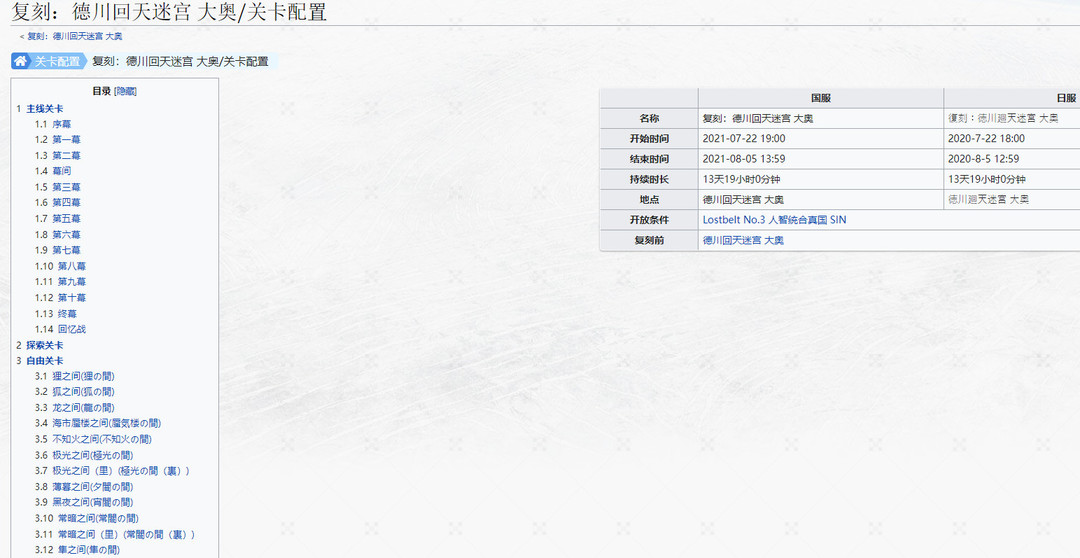This screenshot has width=1080, height=558.
Task: Click the home icon in breadcrumb
Action: pyautogui.click(x=21, y=61)
